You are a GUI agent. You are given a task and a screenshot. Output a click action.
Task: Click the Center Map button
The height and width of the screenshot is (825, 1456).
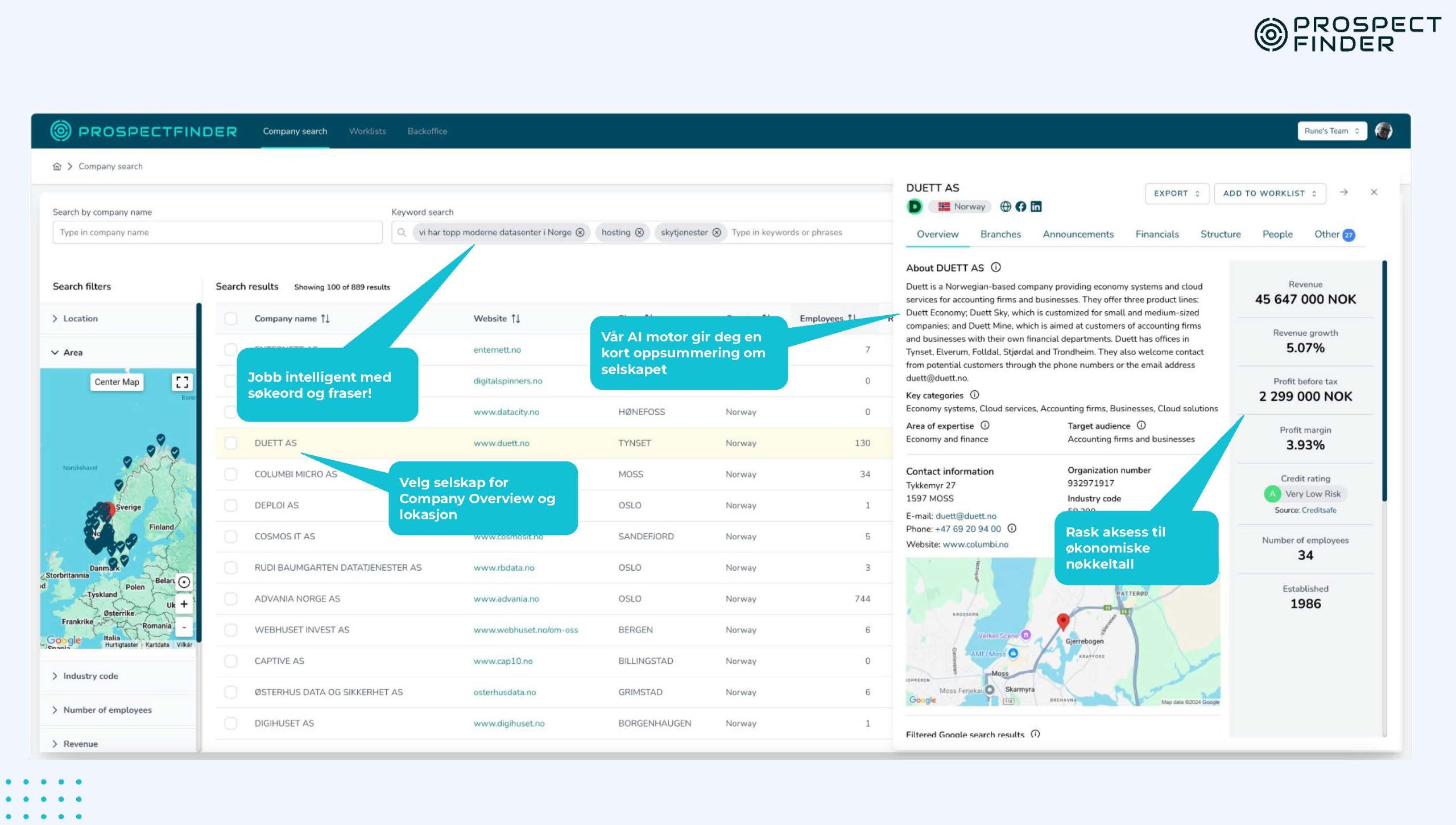(117, 382)
